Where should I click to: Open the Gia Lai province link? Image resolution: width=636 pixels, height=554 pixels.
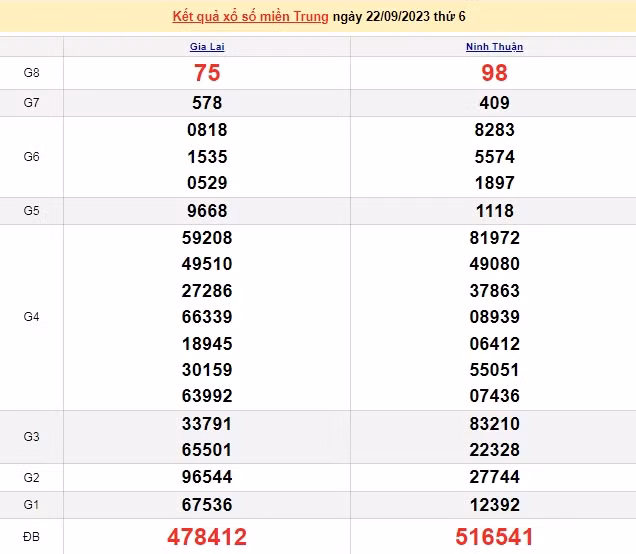click(x=207, y=47)
